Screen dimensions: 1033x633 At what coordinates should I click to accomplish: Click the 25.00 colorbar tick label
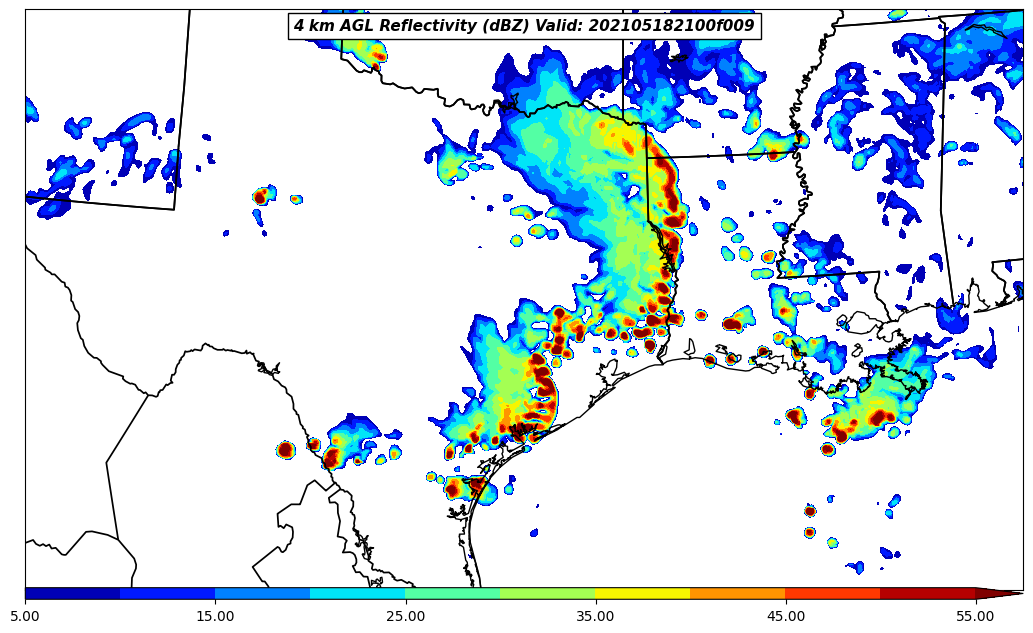tap(405, 617)
